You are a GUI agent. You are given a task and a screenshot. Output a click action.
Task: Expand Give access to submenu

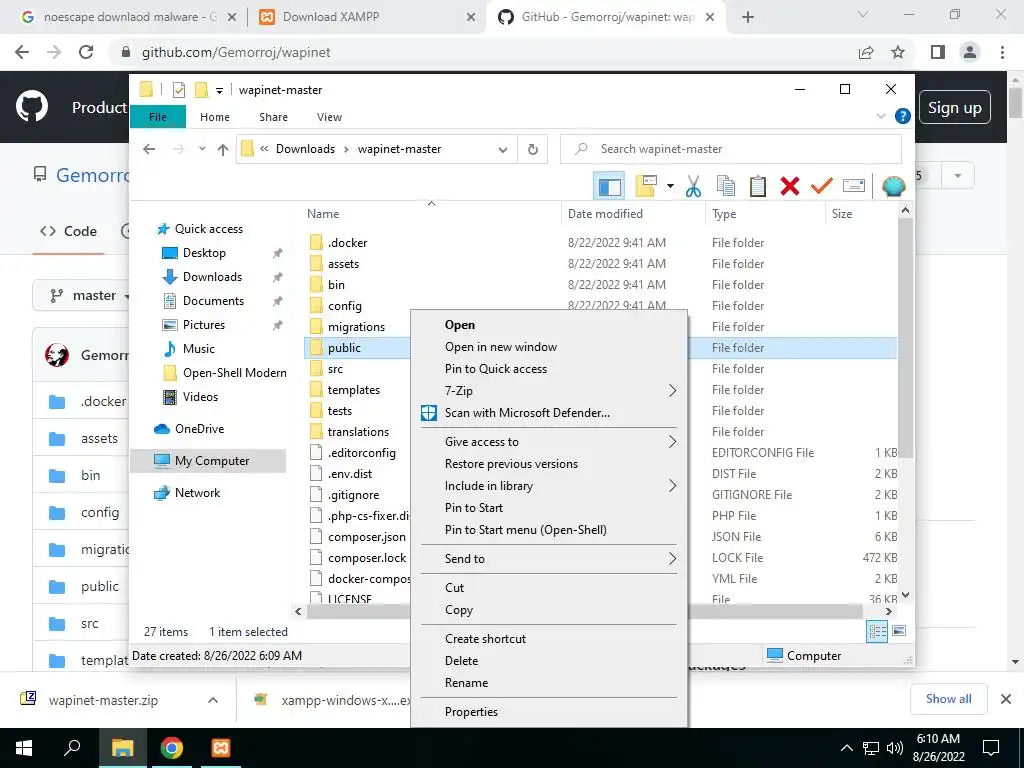coord(549,442)
